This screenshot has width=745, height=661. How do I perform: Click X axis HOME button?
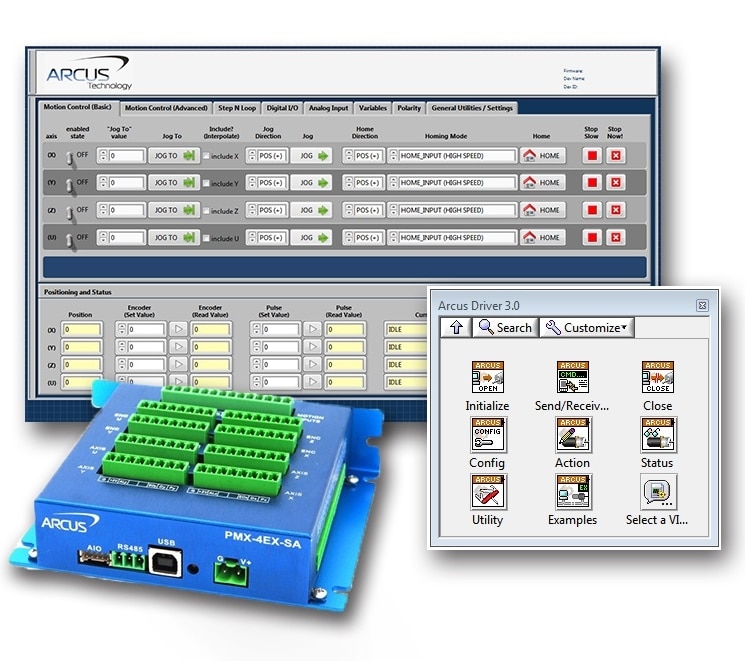pos(543,155)
